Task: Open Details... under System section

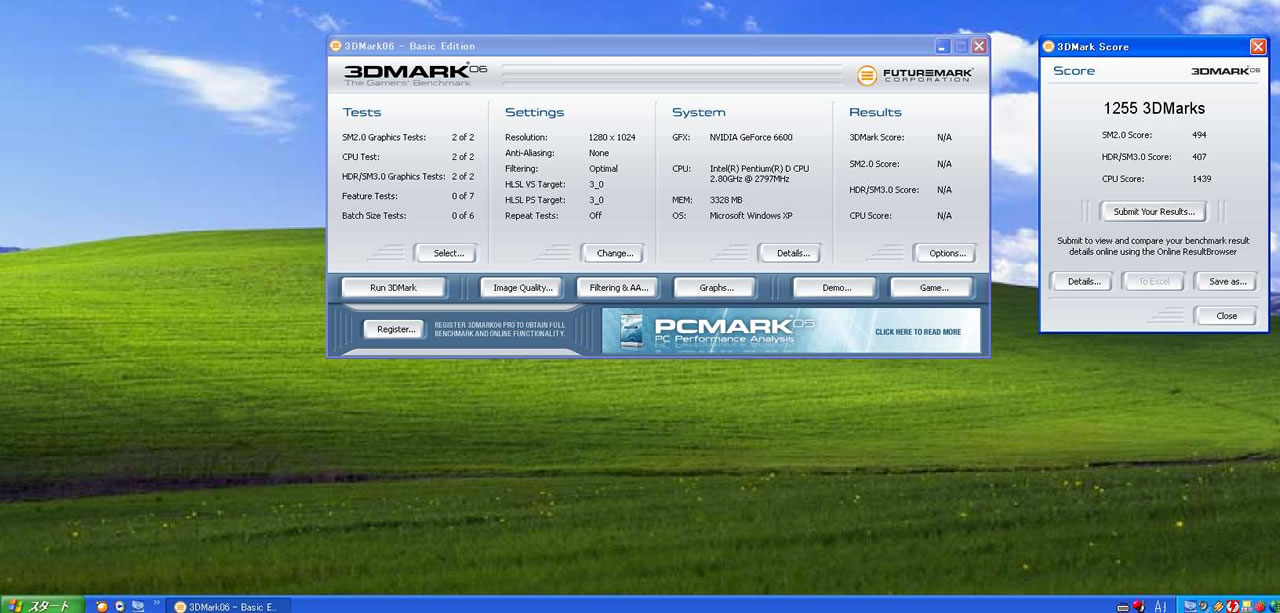Action: (792, 253)
